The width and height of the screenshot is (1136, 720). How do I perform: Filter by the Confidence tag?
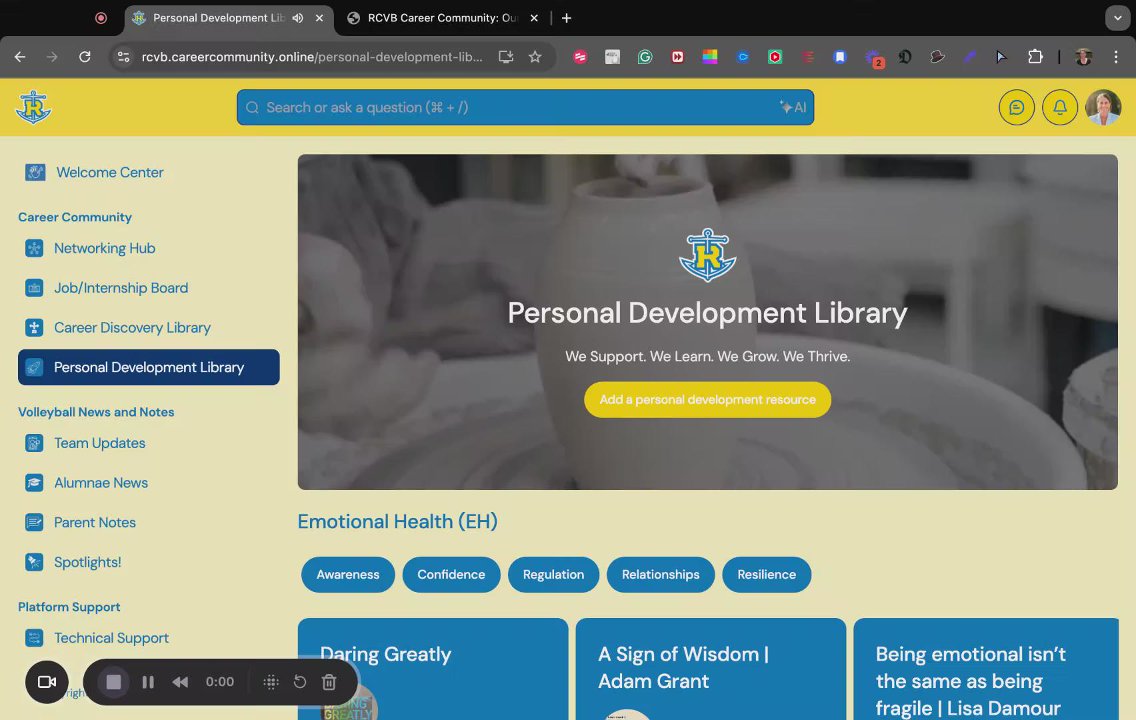[451, 575]
